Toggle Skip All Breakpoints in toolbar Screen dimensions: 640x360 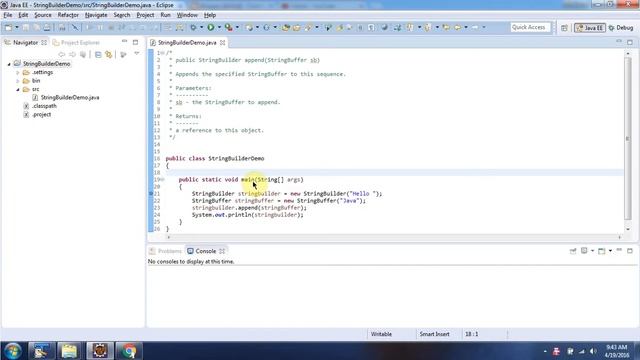(75, 27)
